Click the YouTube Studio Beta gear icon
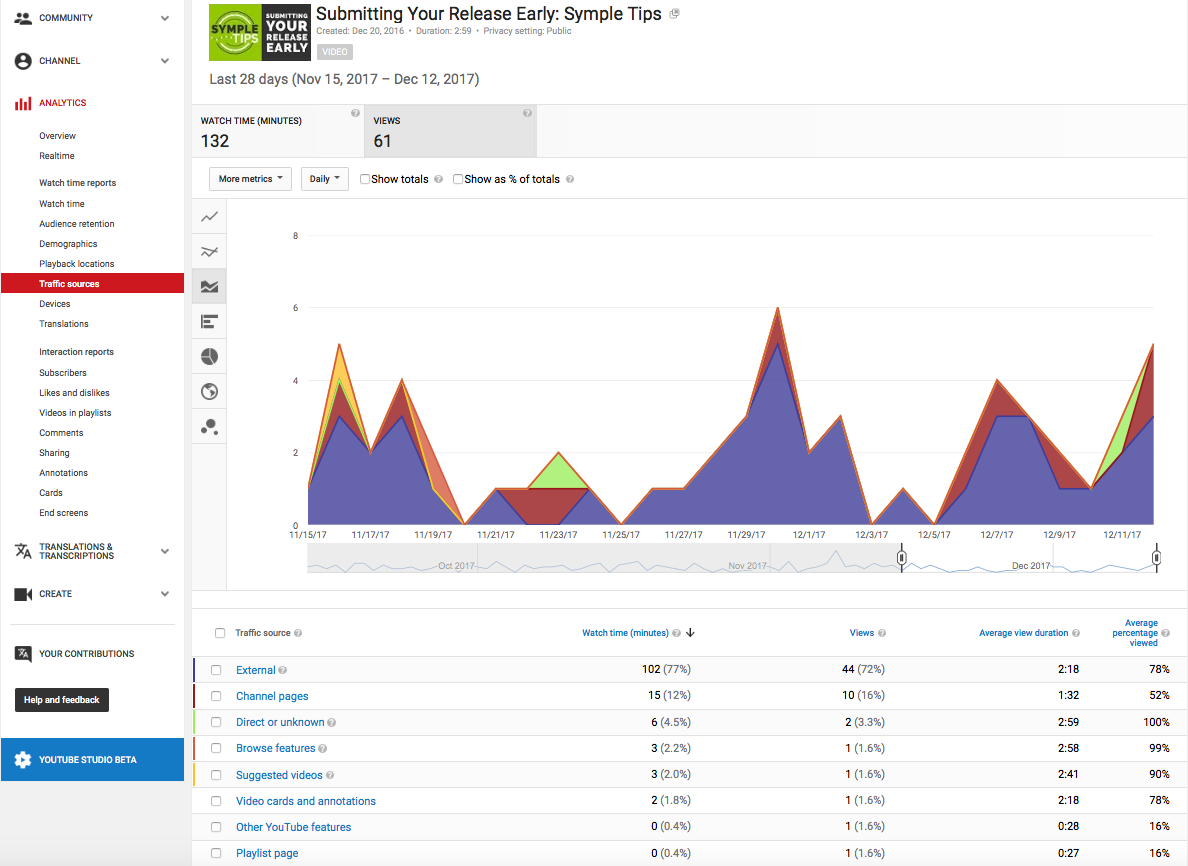Image resolution: width=1188 pixels, height=866 pixels. (22, 760)
